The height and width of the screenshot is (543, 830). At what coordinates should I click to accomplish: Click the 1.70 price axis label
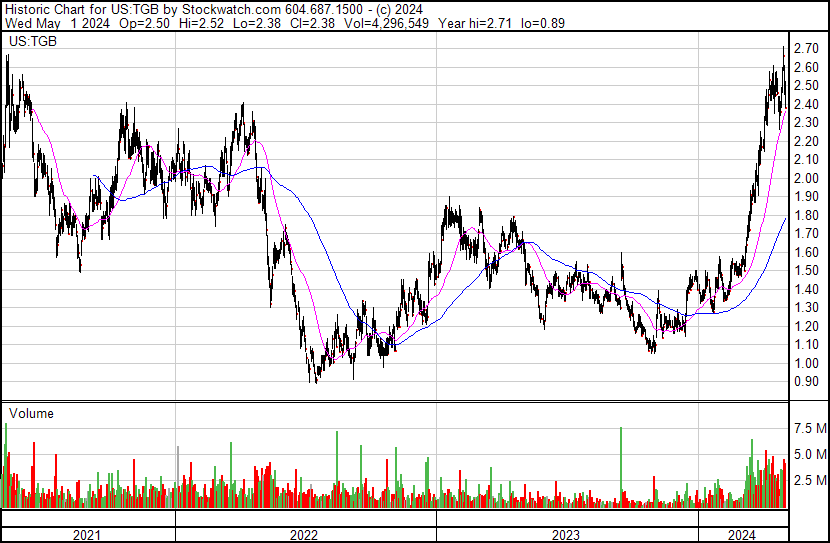coord(807,234)
